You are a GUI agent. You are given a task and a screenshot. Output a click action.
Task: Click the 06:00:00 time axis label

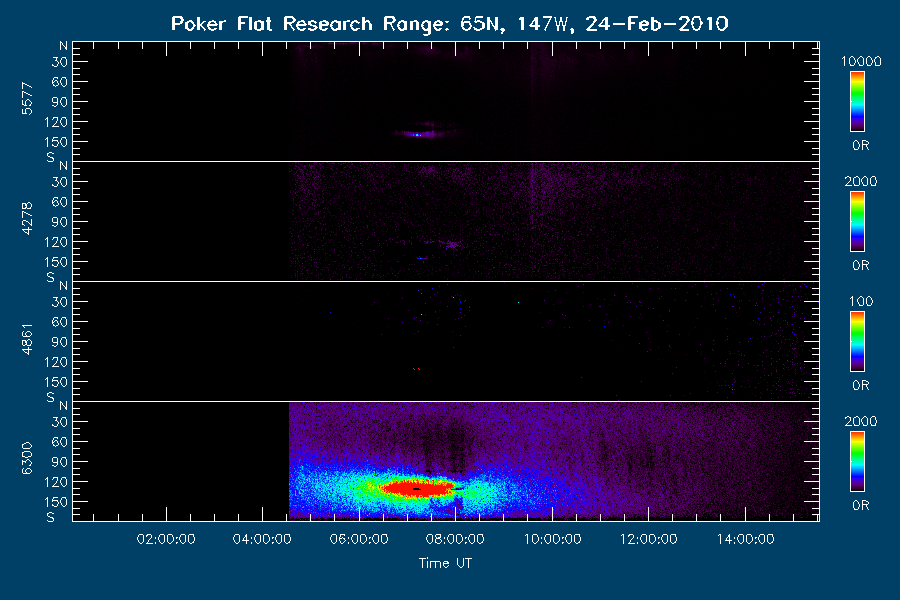point(359,539)
